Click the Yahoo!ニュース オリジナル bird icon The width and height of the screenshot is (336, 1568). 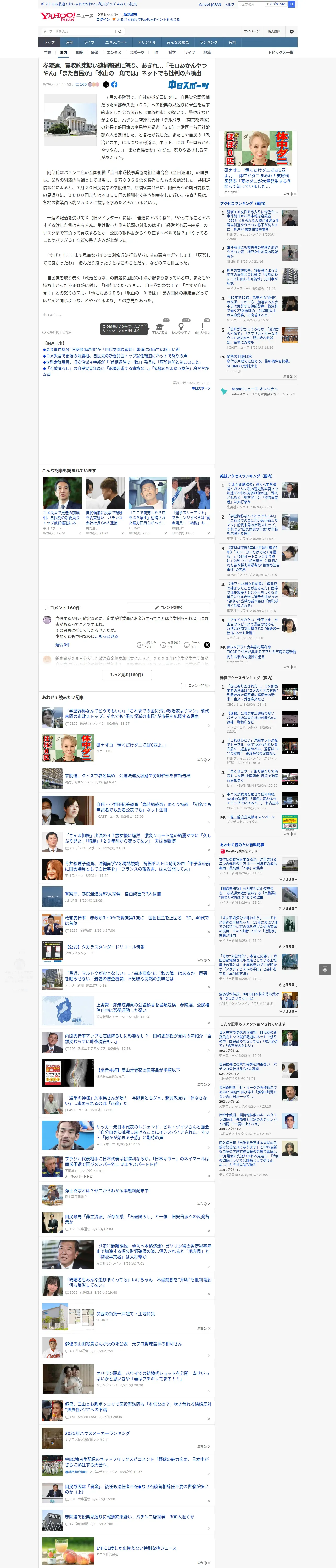point(225,391)
